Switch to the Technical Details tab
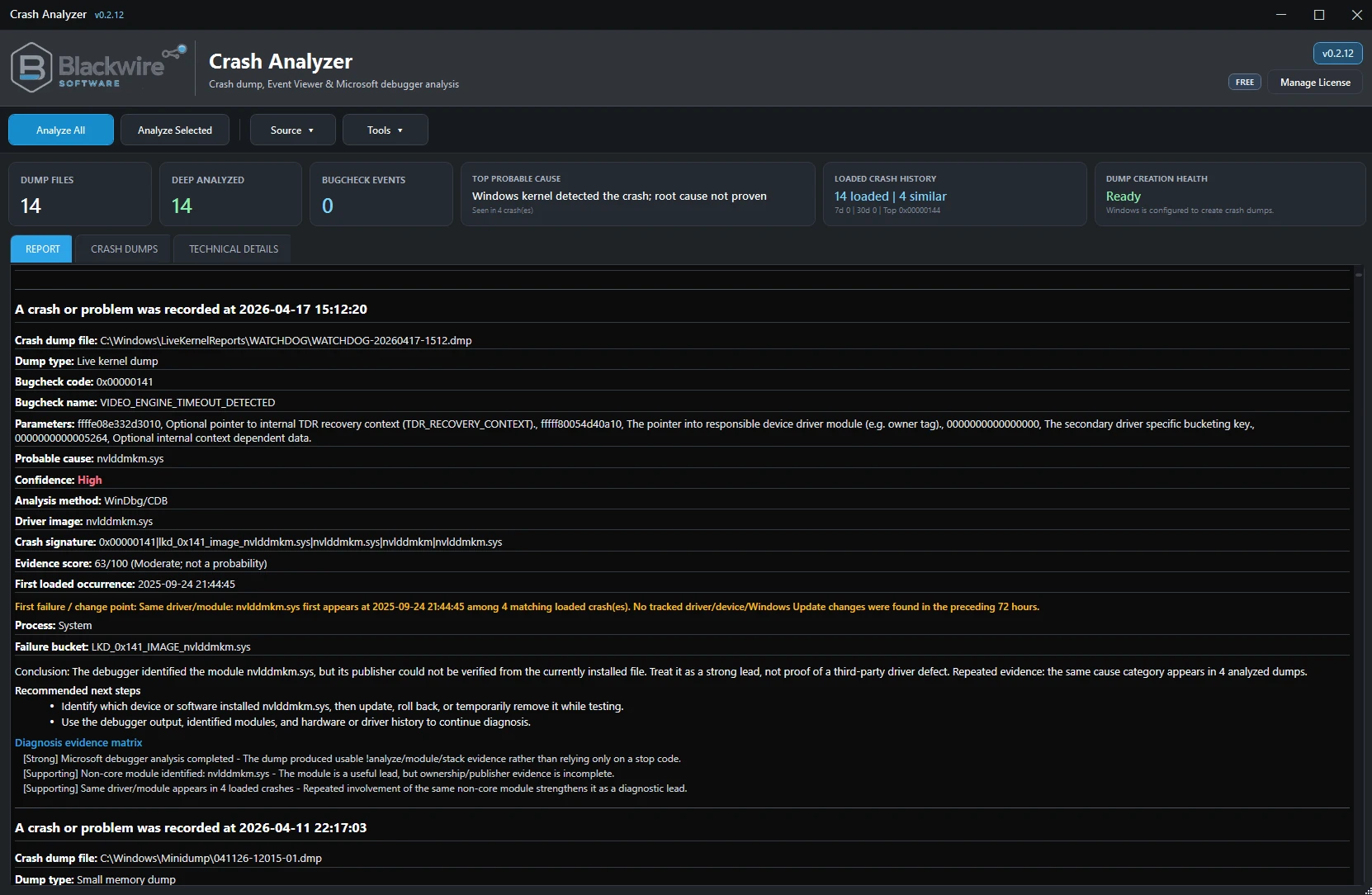The width and height of the screenshot is (1372, 895). [234, 249]
